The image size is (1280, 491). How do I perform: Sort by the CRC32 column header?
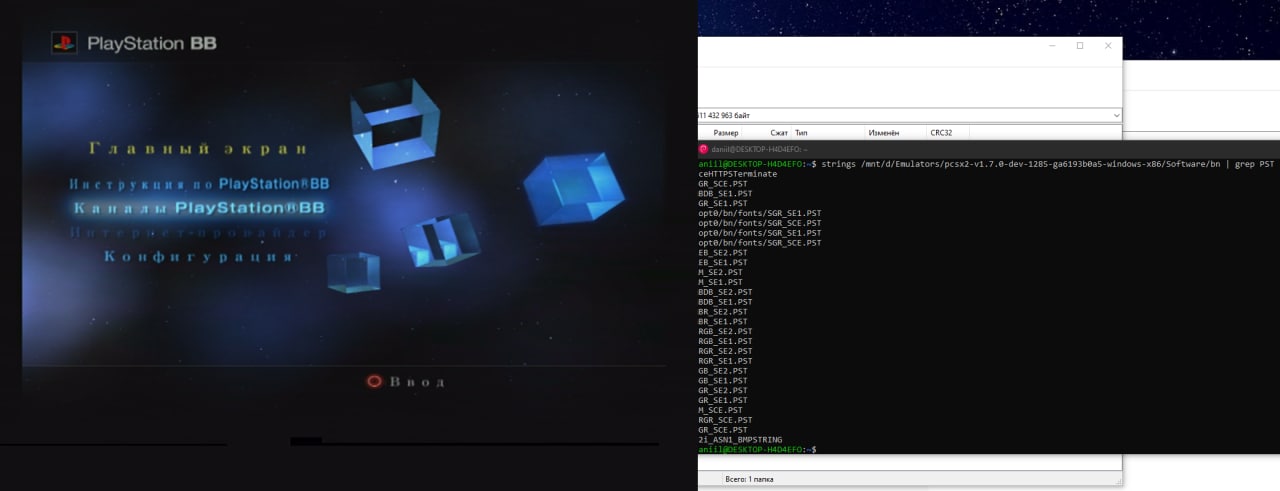[941, 133]
